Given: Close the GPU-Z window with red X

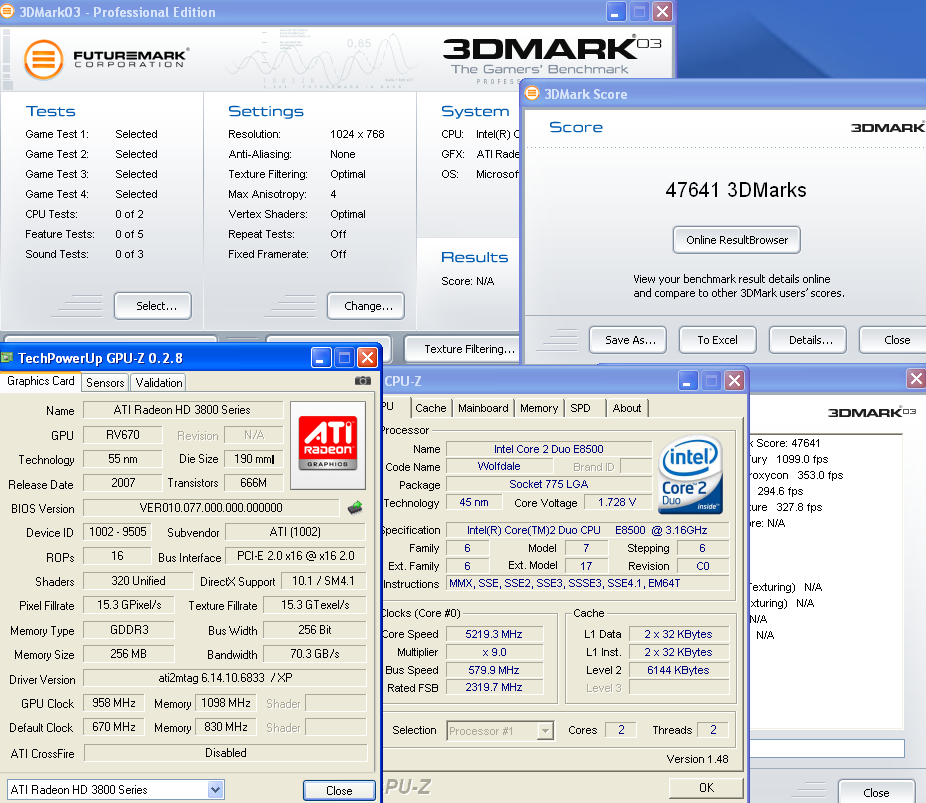Looking at the screenshot, I should point(367,358).
